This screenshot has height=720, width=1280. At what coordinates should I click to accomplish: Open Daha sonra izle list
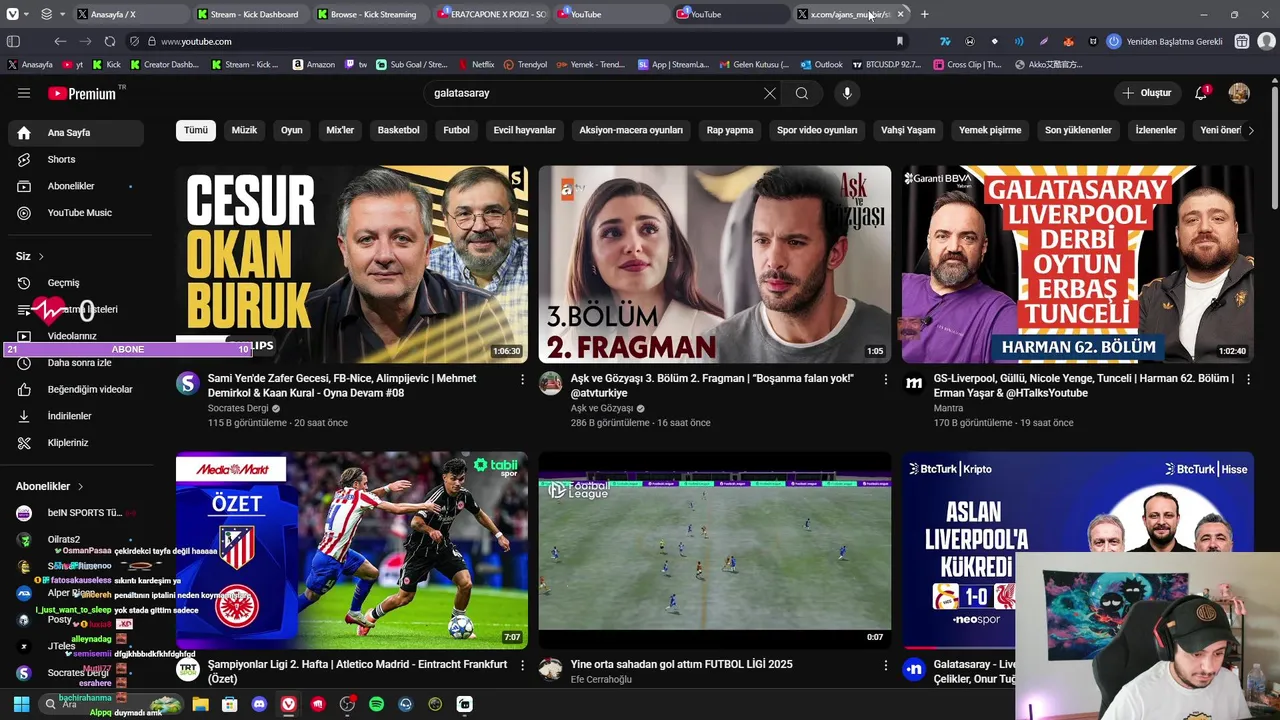coord(76,362)
